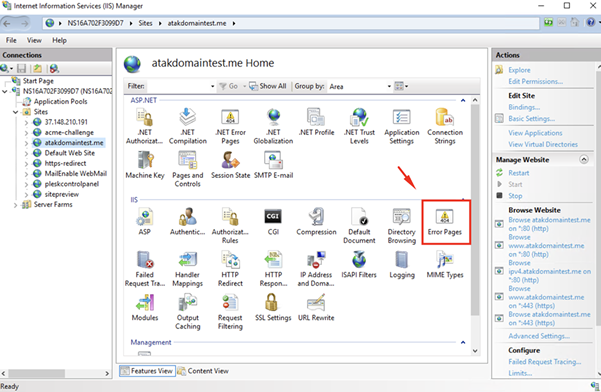Open the Modules feature

coord(145,308)
